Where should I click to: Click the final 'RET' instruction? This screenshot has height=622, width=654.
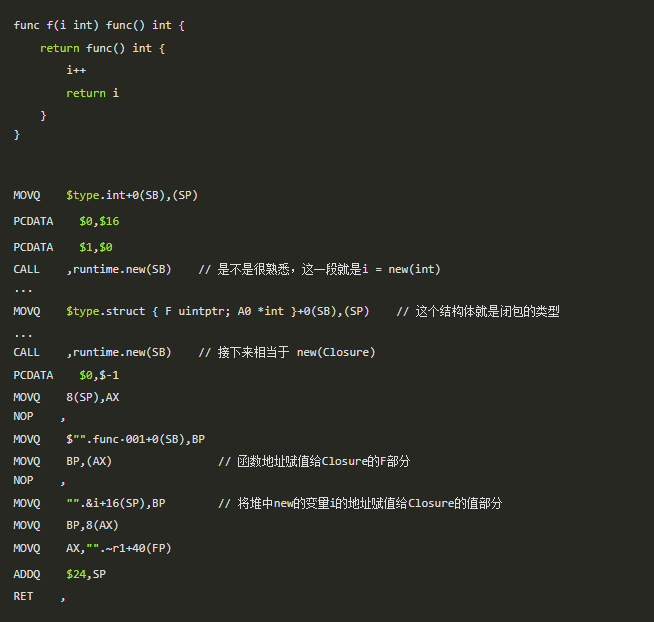click(23, 596)
